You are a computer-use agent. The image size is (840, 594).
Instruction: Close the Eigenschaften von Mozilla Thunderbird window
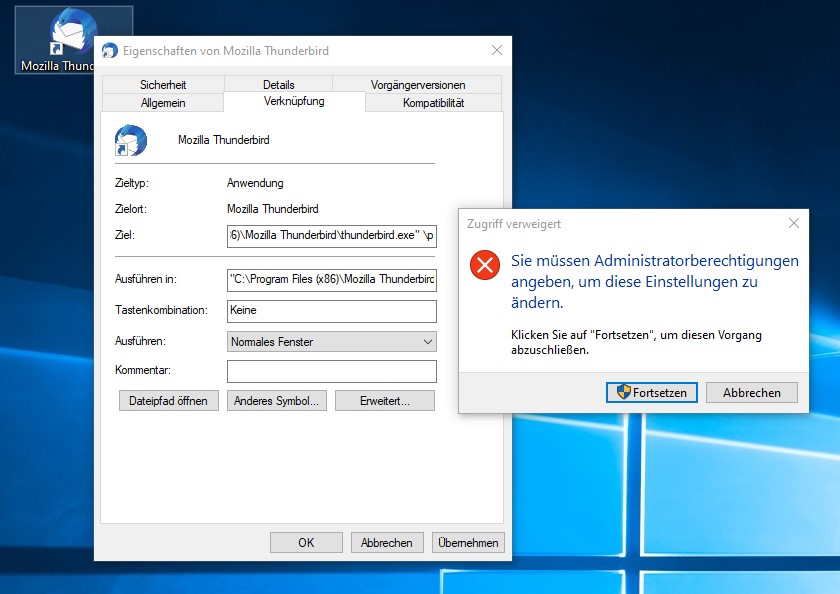[497, 50]
